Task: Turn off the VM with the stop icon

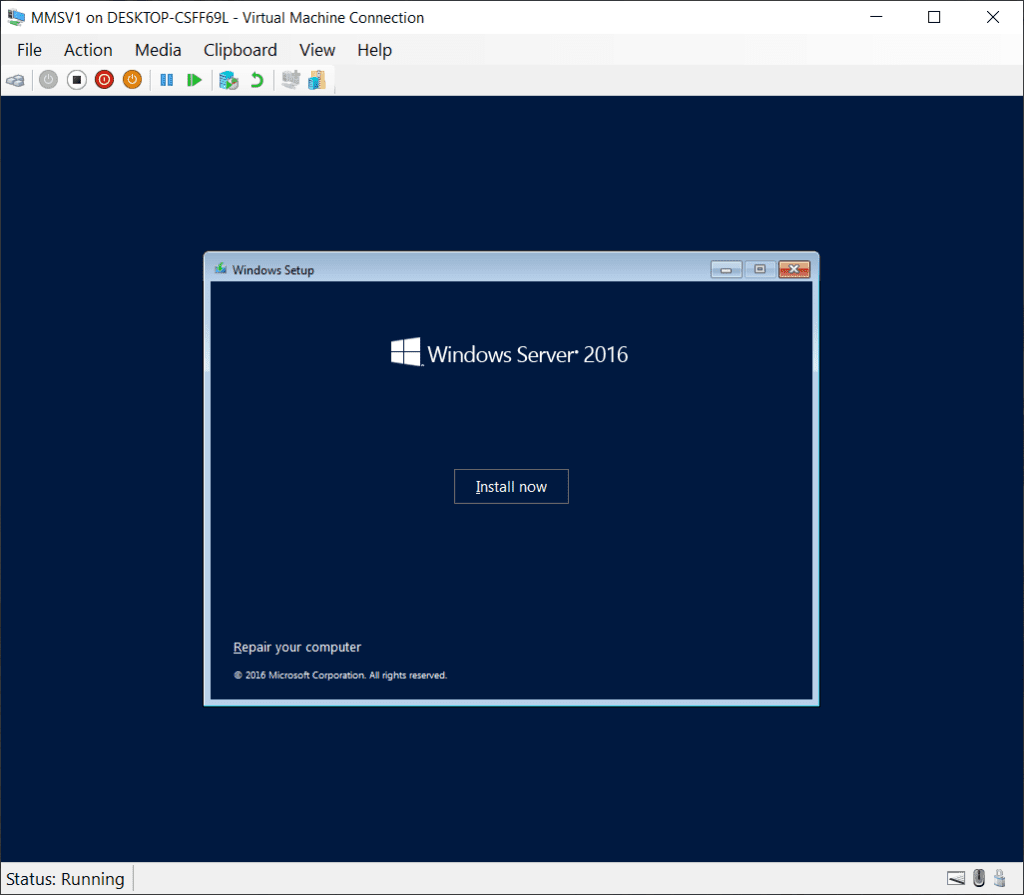Action: click(76, 80)
